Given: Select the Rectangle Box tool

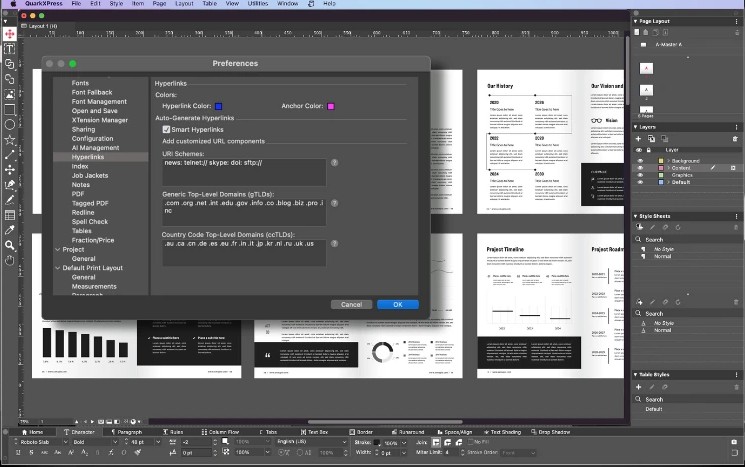Looking at the screenshot, I should pos(10,110).
